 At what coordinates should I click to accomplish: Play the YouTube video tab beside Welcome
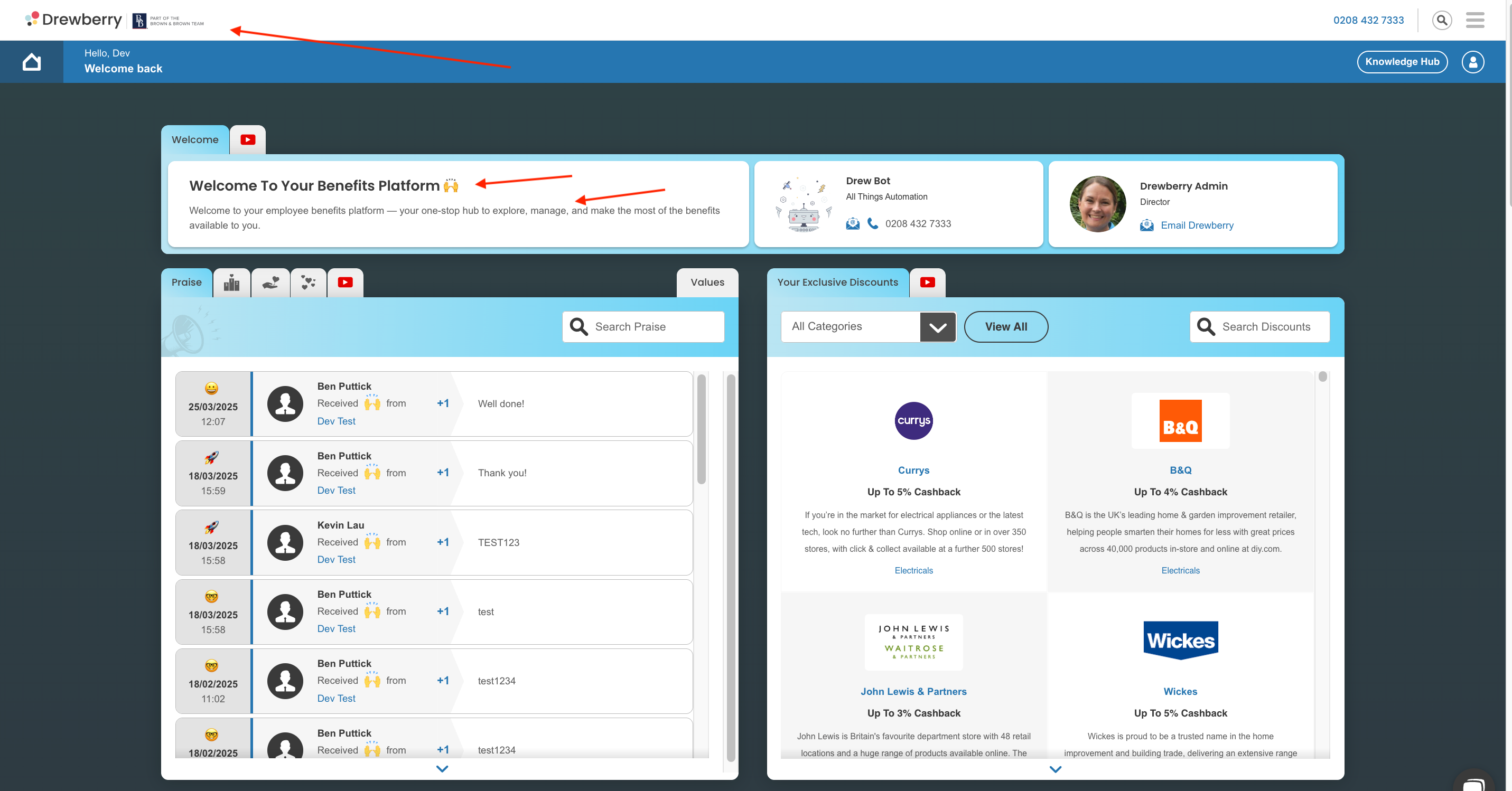point(248,139)
